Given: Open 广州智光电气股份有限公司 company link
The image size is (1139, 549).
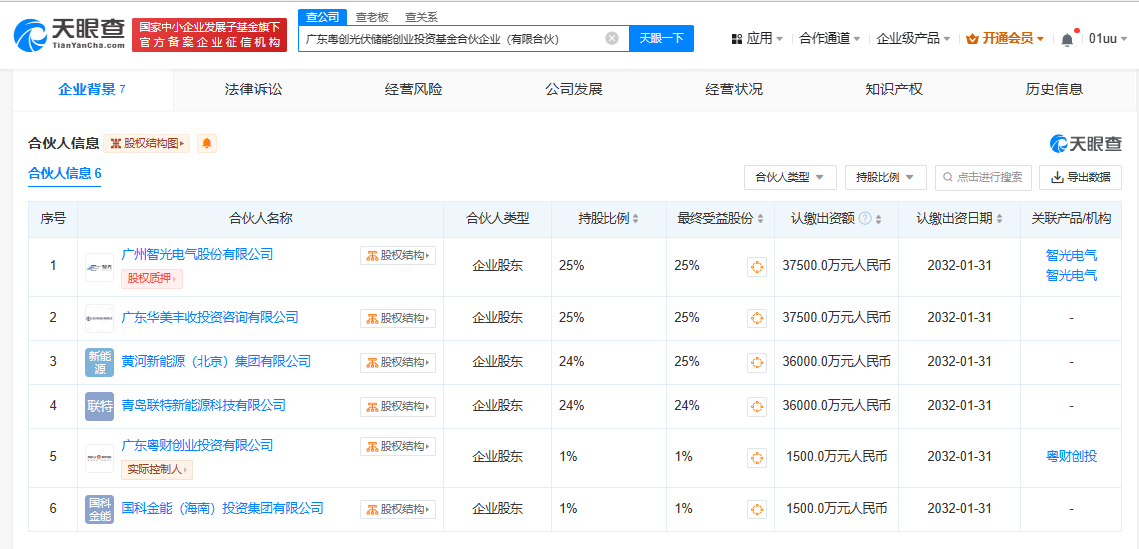Looking at the screenshot, I should pyautogui.click(x=197, y=255).
